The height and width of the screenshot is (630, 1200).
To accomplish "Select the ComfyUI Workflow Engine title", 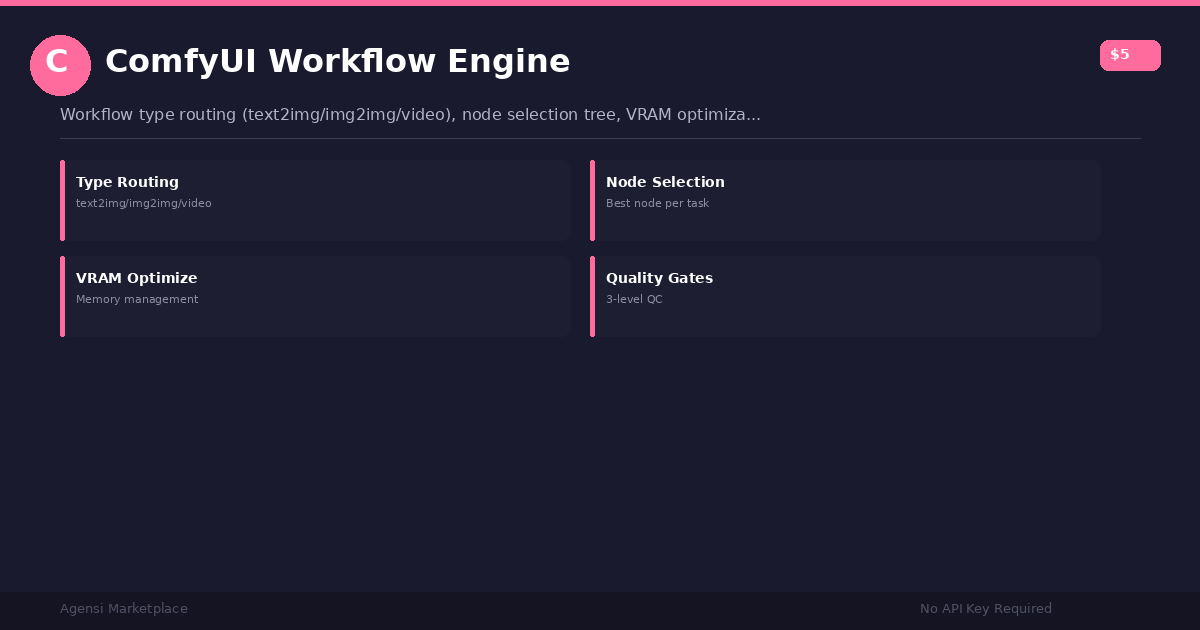I will tap(337, 62).
